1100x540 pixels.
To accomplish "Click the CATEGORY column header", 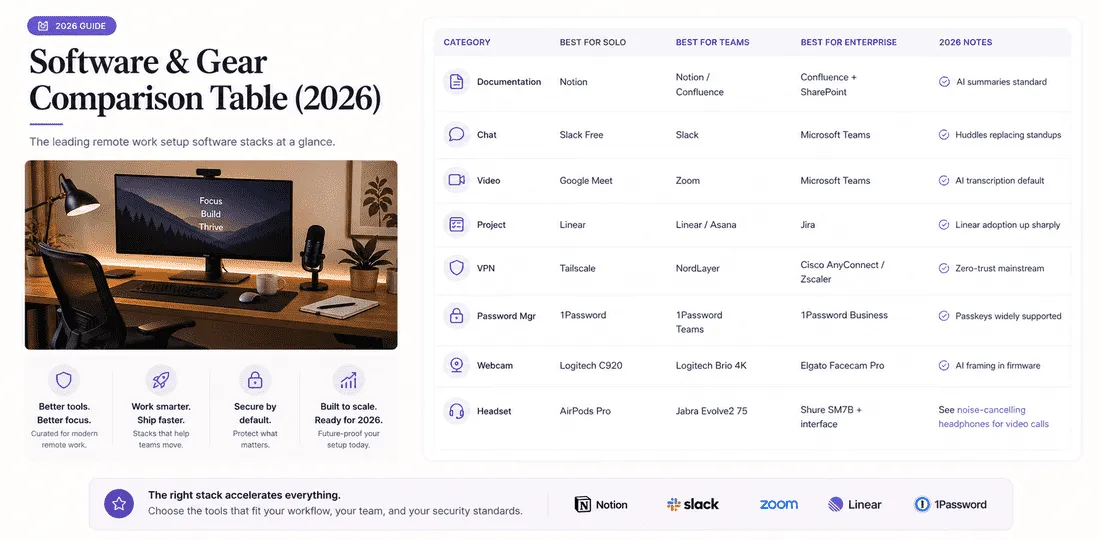I will 467,42.
